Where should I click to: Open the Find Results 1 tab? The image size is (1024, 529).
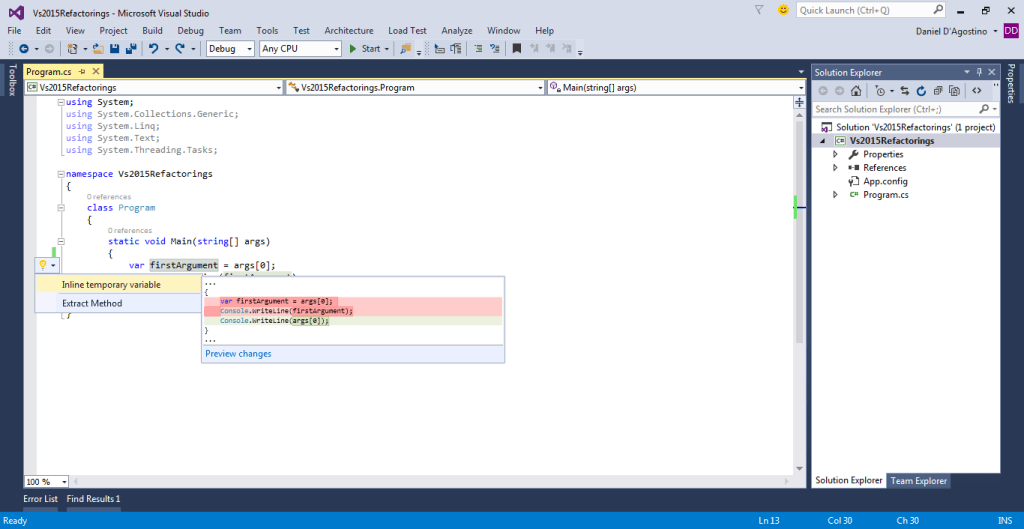(x=93, y=499)
